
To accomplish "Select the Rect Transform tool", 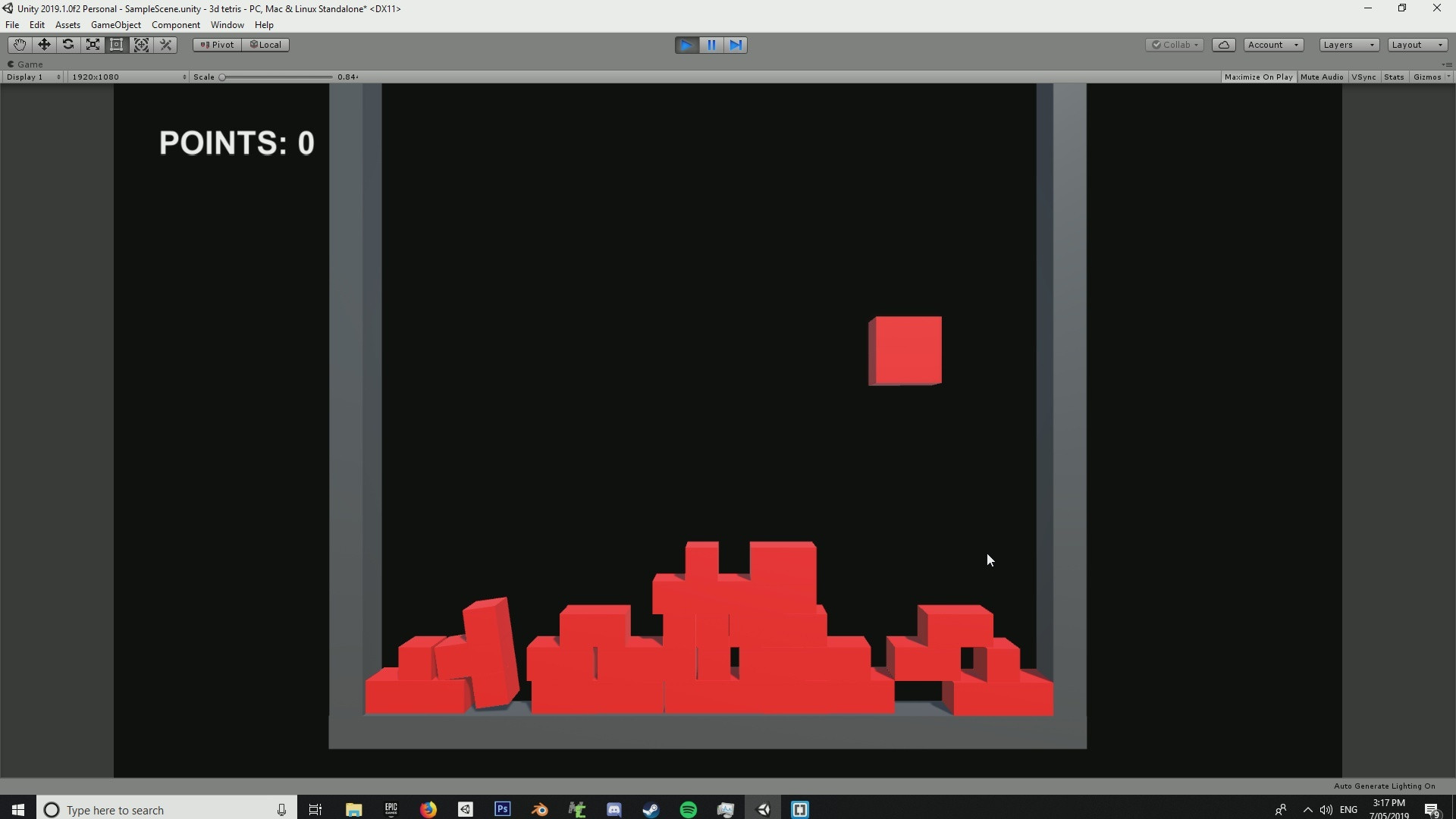I will (x=117, y=45).
